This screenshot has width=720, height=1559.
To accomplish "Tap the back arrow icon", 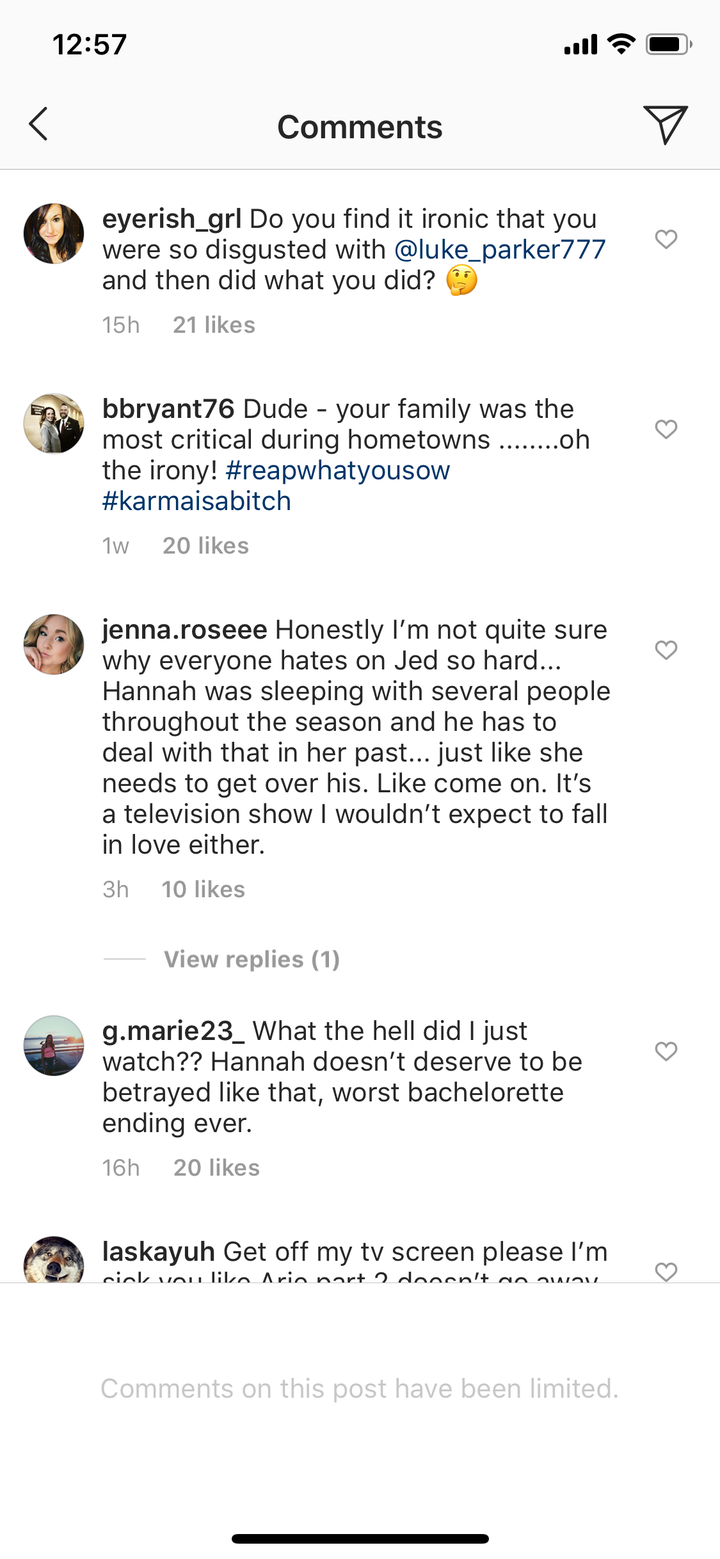I will click(x=39, y=125).
